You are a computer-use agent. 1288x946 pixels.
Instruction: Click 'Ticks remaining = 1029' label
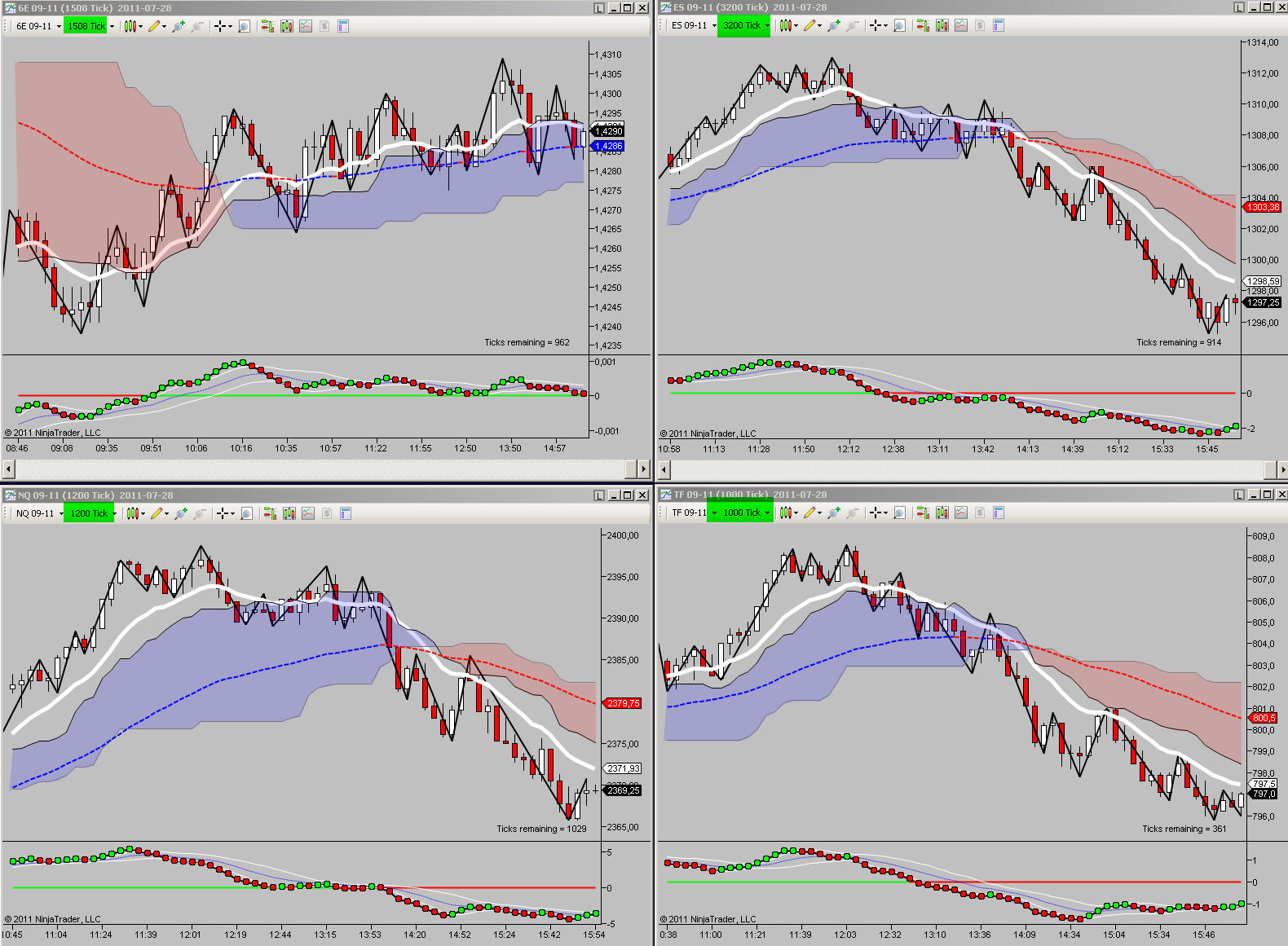coord(541,829)
